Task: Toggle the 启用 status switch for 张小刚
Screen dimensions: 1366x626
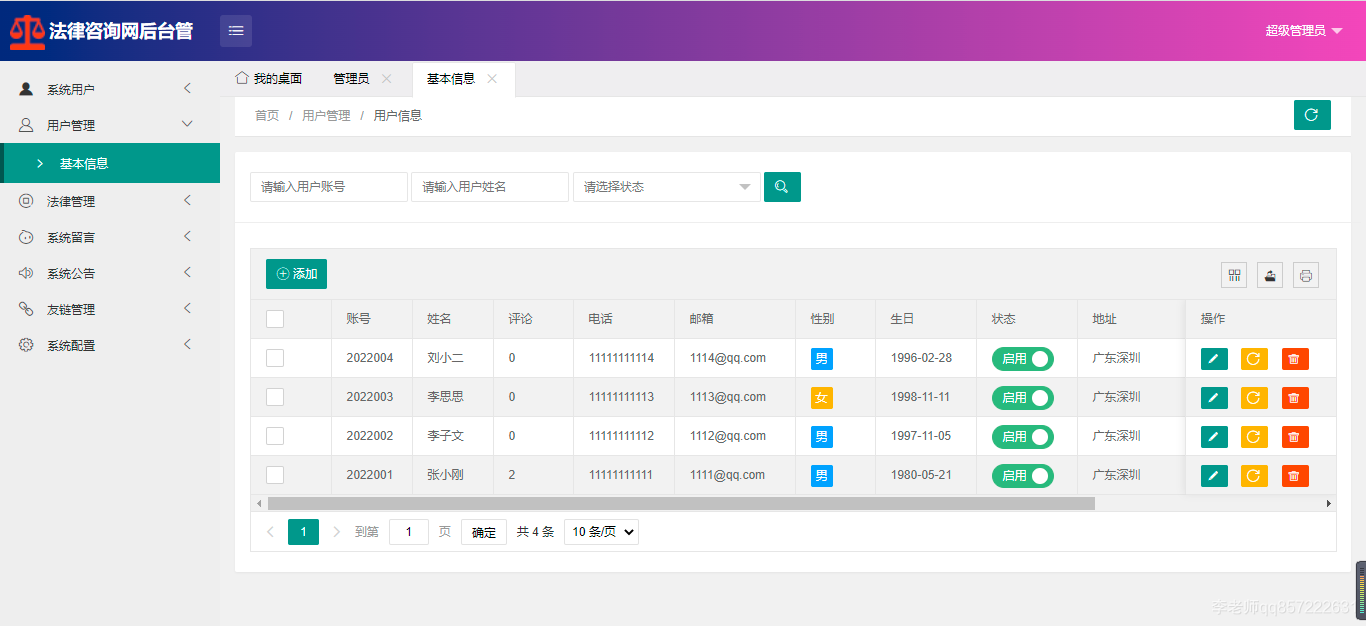Action: tap(1023, 476)
